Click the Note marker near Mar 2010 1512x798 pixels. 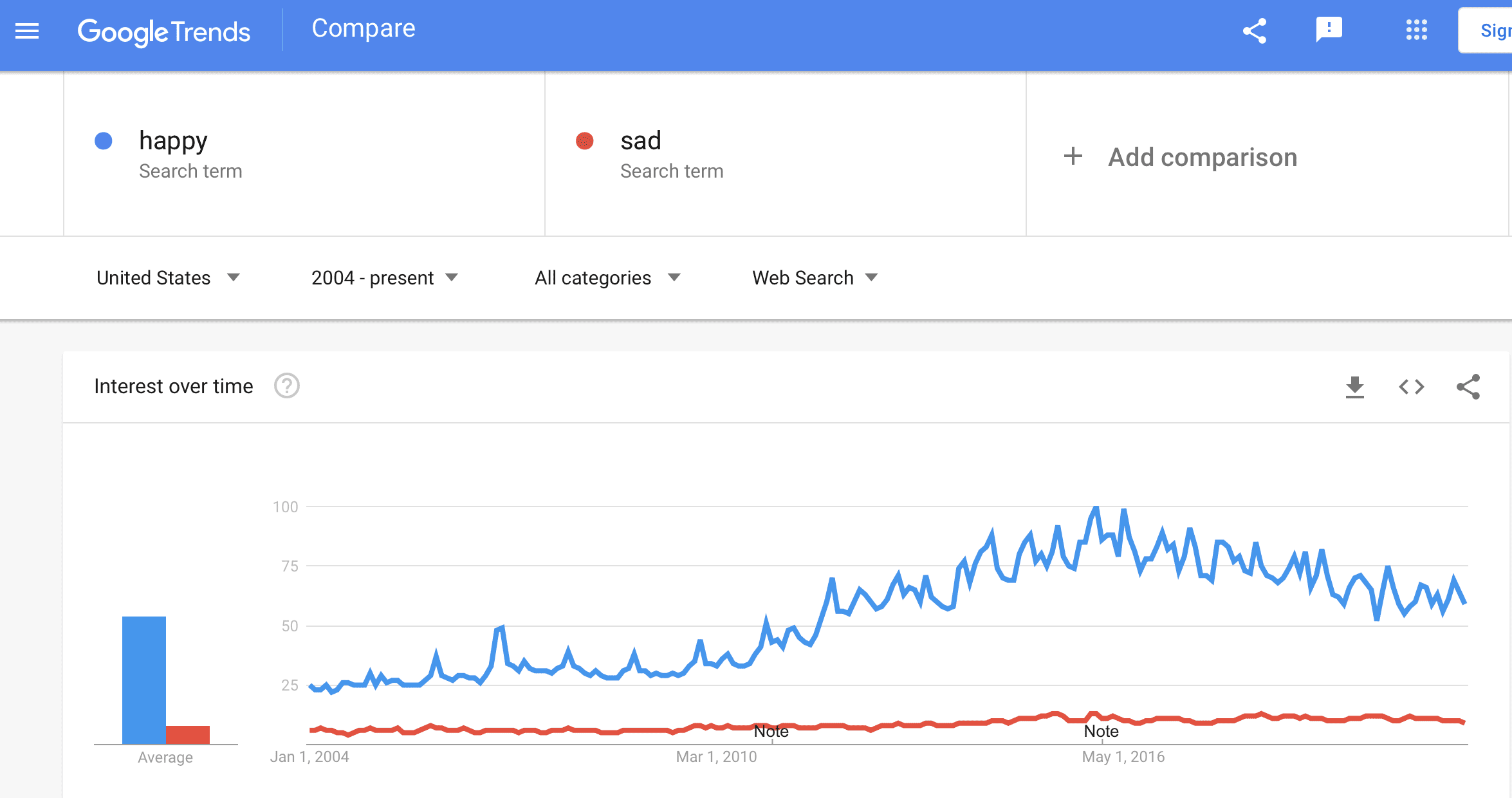[771, 731]
